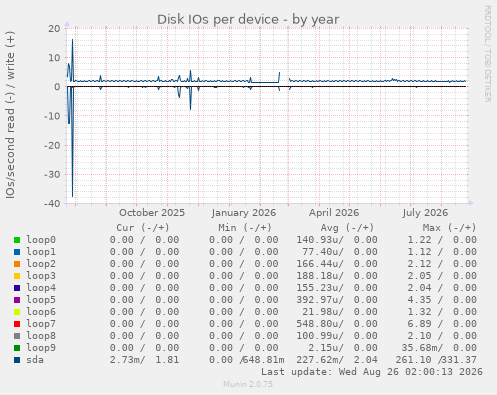
Task: Click the loop0 avg value 140.93u
Action: point(320,240)
